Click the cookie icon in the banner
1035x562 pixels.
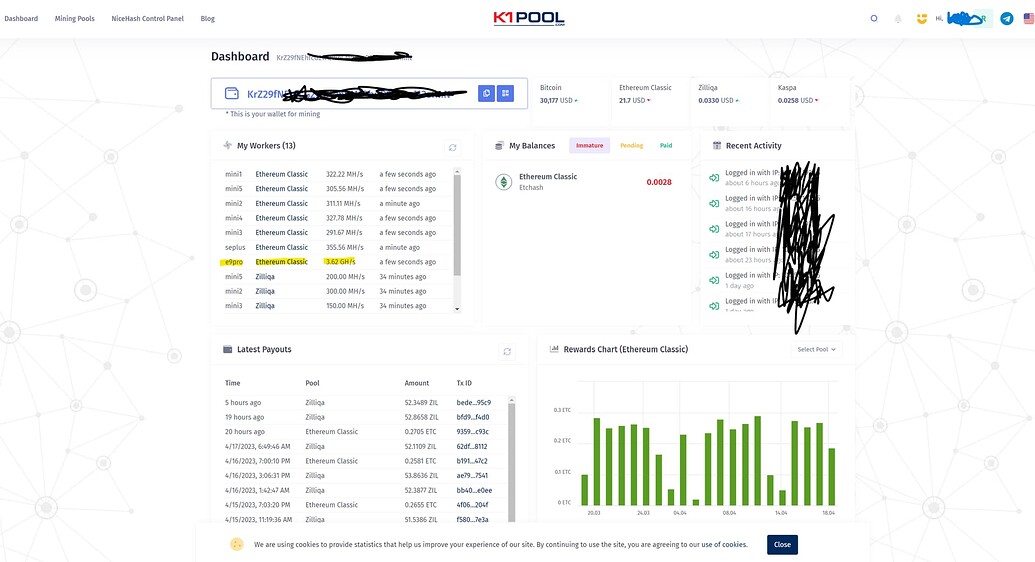(x=237, y=544)
